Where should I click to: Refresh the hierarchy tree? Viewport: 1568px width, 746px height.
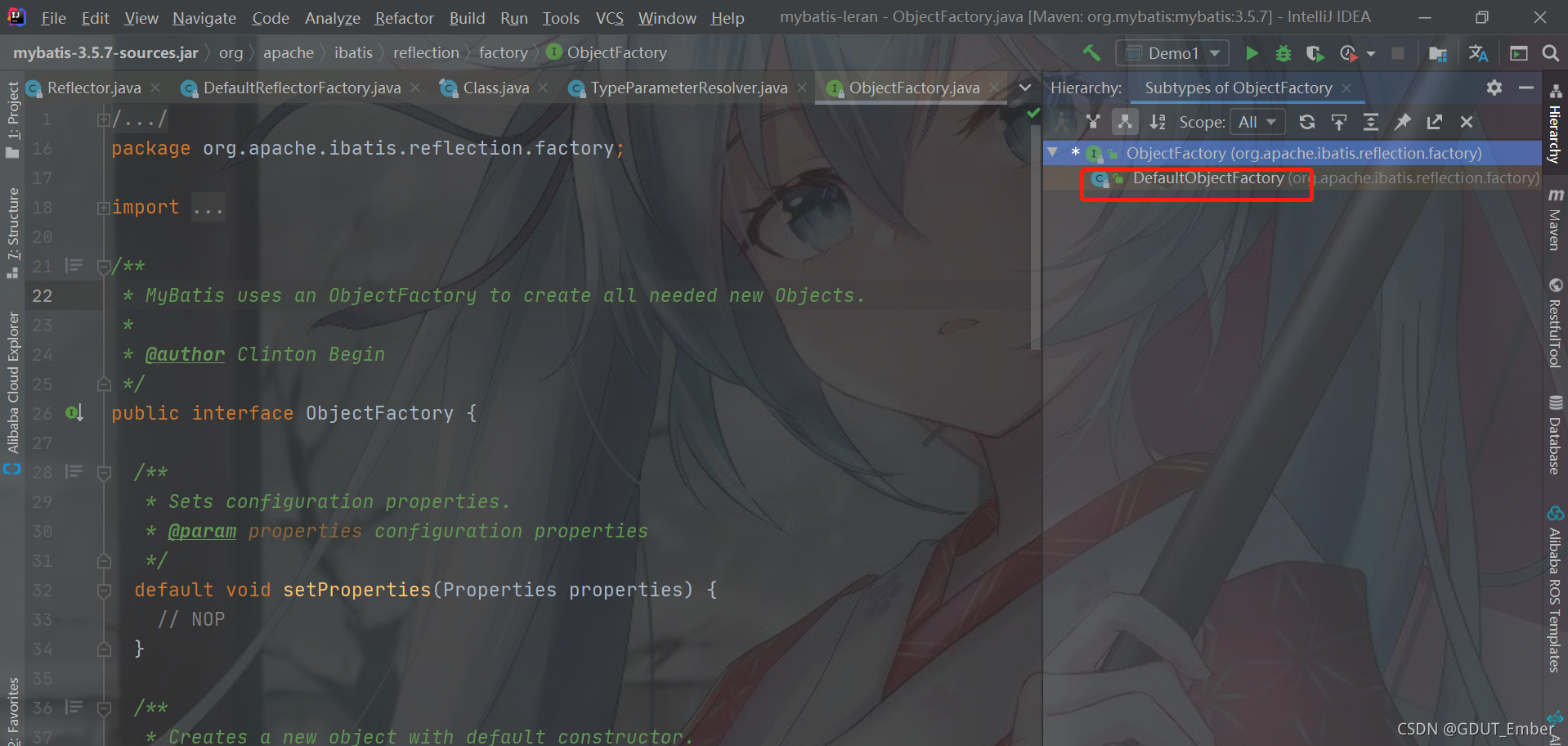(1307, 122)
